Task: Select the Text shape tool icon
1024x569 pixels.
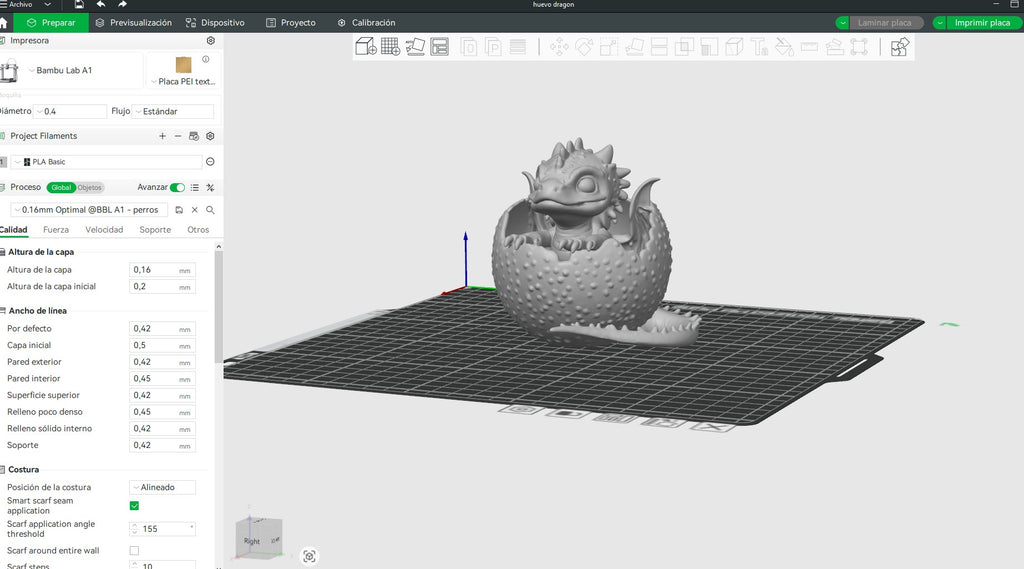Action: [759, 47]
